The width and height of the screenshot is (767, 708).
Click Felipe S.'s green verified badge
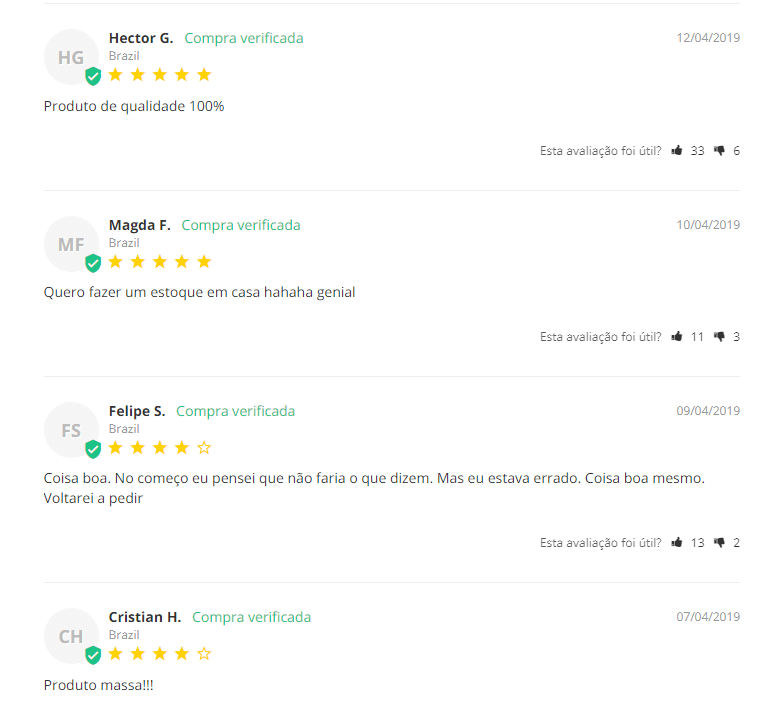click(x=93, y=449)
